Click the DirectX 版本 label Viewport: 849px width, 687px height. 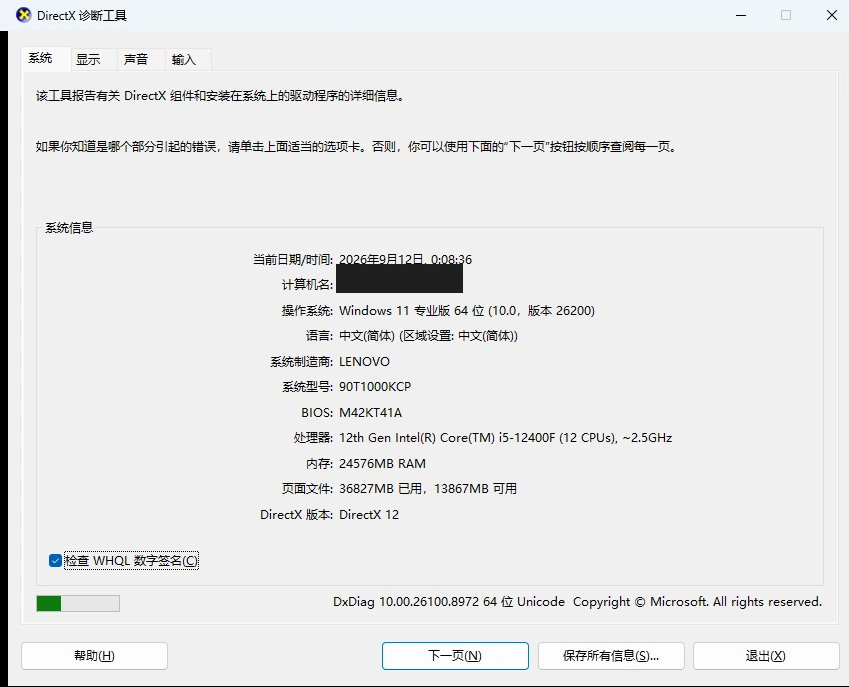click(296, 515)
